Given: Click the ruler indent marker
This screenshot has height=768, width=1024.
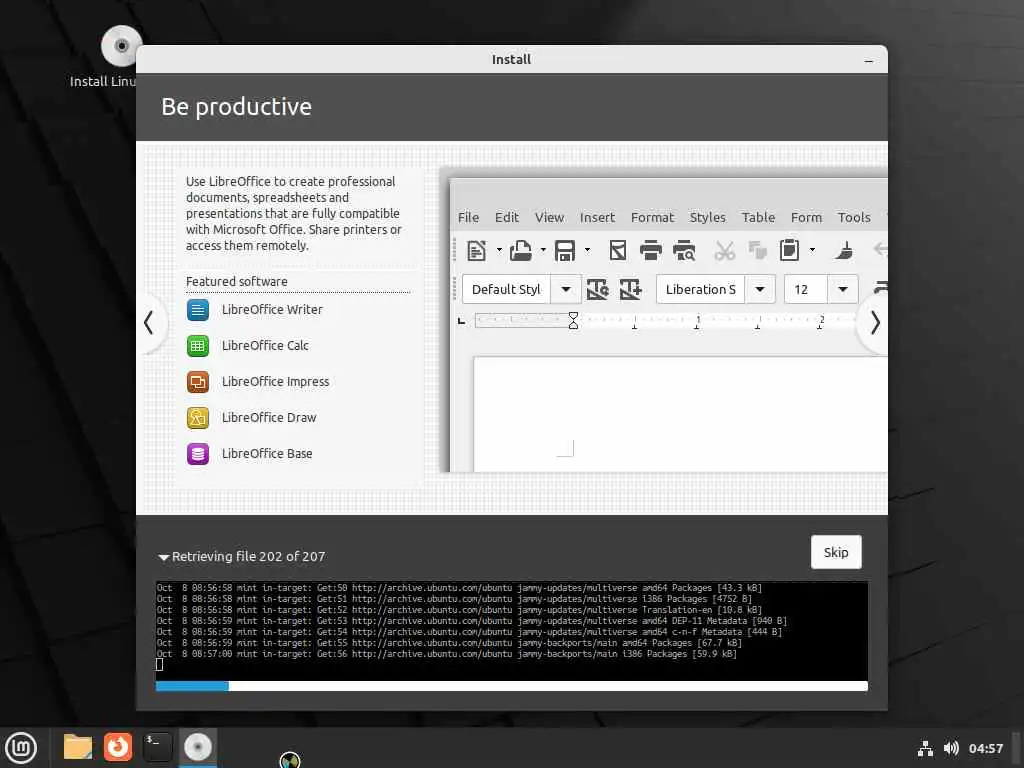Looking at the screenshot, I should coord(573,321).
